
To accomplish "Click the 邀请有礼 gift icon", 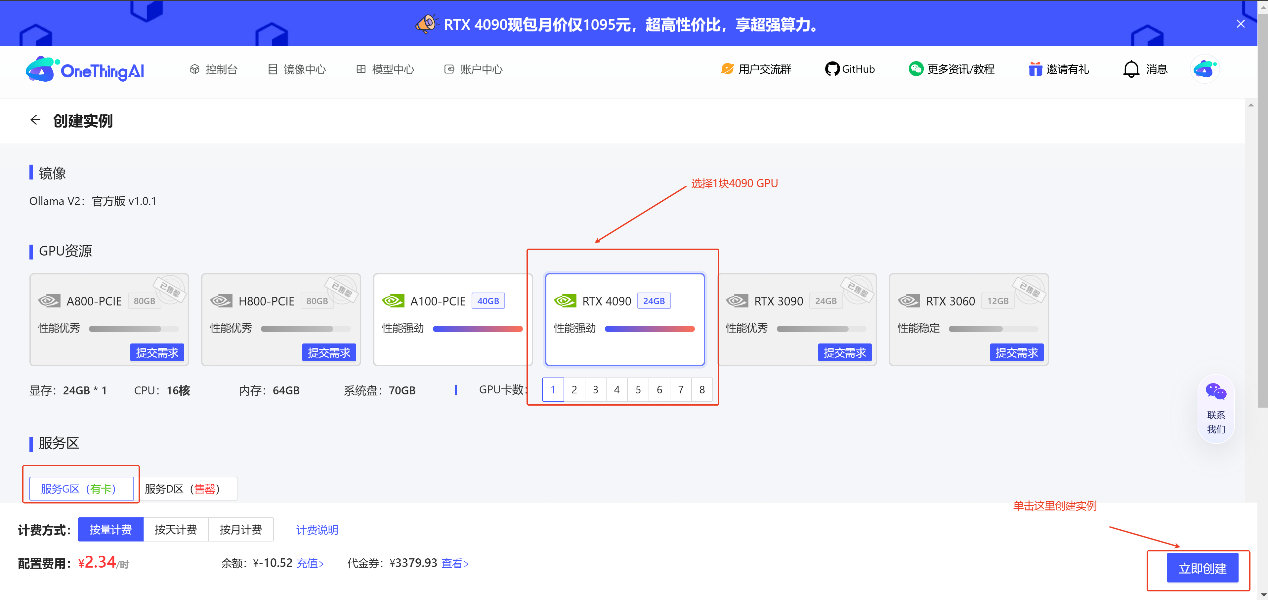I will click(x=1035, y=69).
